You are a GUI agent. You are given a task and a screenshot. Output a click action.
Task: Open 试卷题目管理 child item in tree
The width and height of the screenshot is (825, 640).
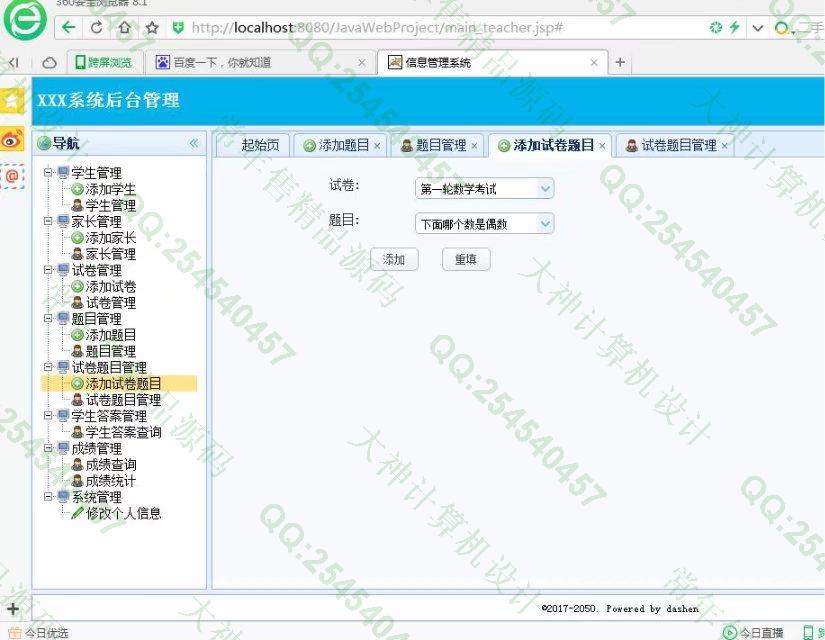(x=123, y=400)
